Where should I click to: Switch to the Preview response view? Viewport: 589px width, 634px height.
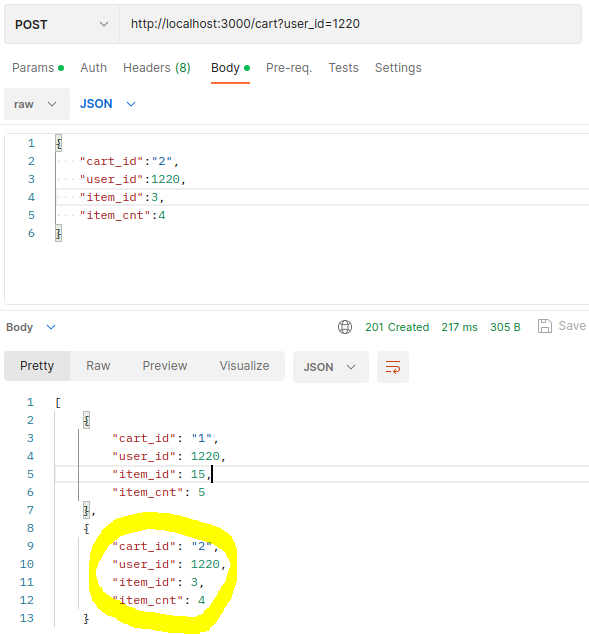pyautogui.click(x=165, y=366)
